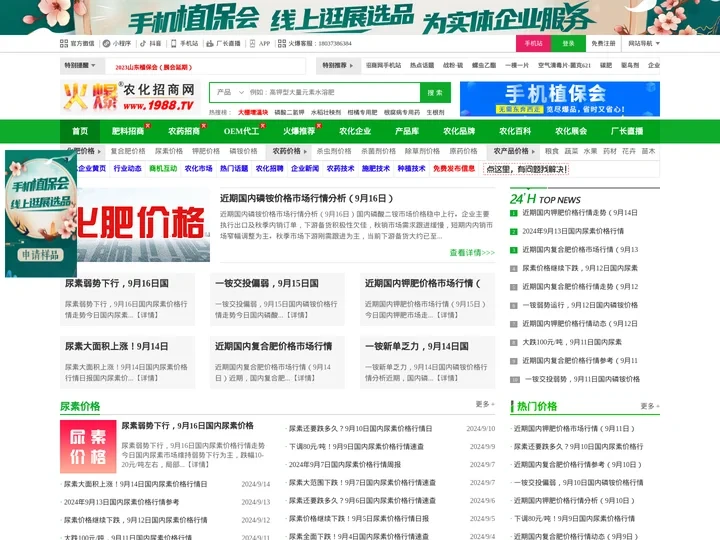
Task: Click the 除草剂价格 sub-link
Action: [x=422, y=151]
